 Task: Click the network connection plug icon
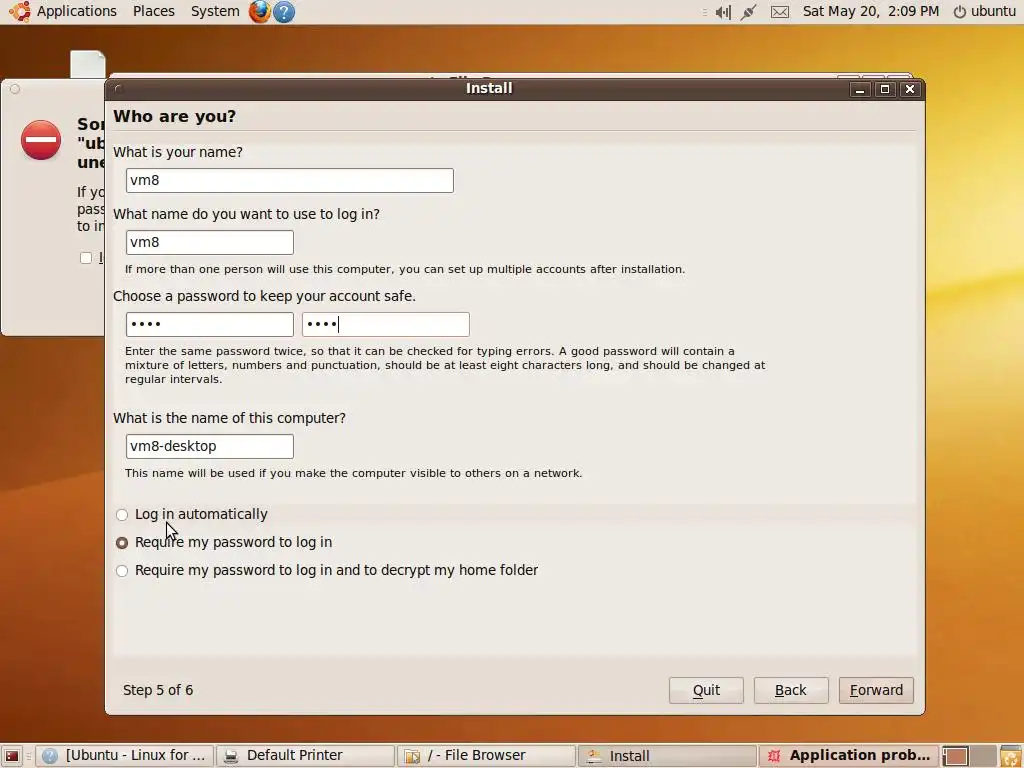point(748,12)
